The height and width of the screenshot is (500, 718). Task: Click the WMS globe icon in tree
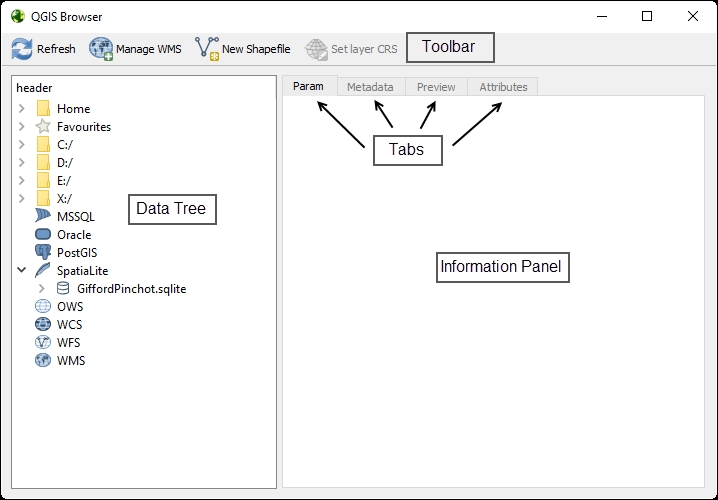[x=43, y=360]
